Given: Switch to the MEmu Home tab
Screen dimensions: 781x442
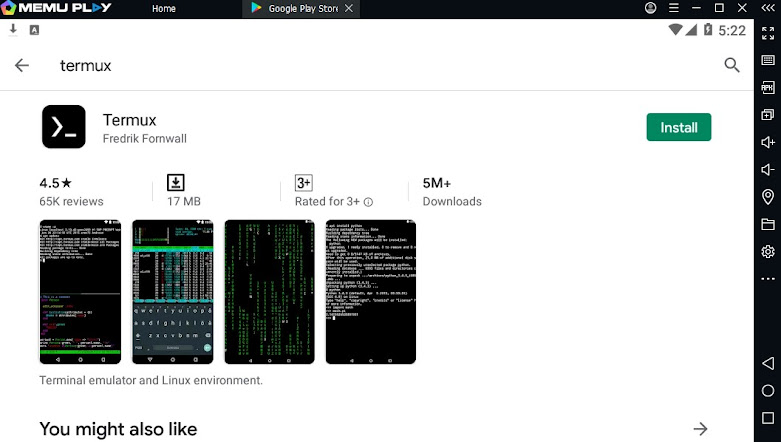Looking at the screenshot, I should (x=163, y=8).
